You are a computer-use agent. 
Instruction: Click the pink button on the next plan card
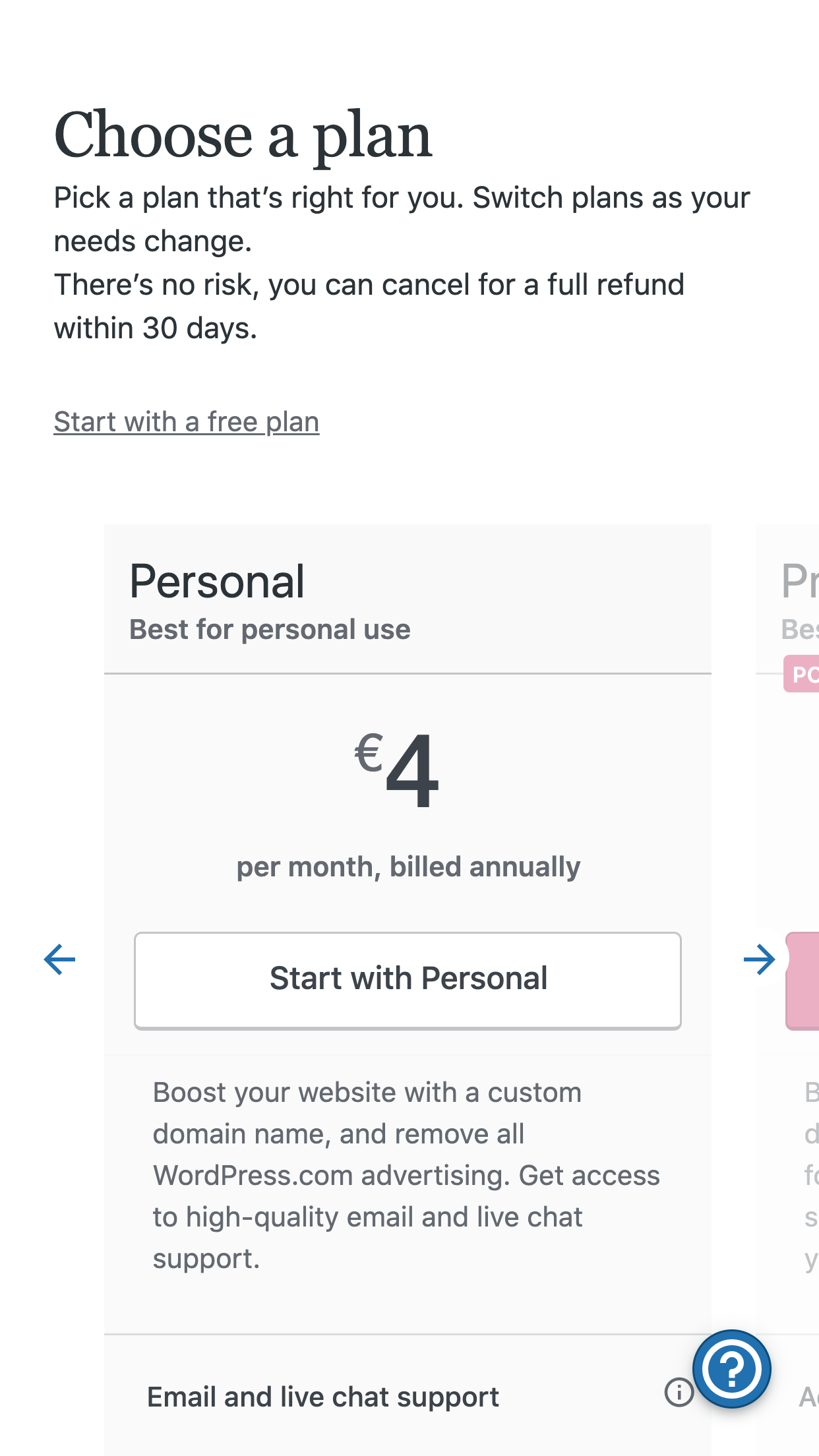[803, 981]
